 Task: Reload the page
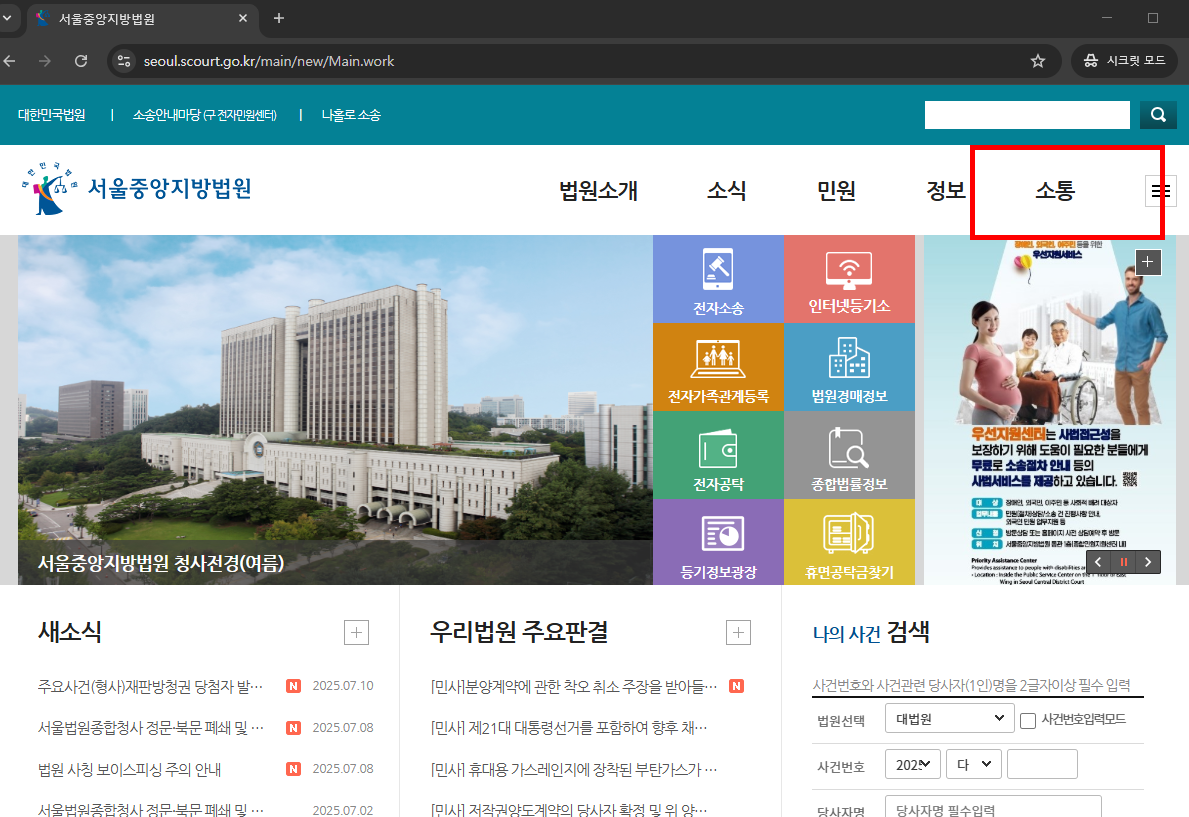[x=81, y=61]
